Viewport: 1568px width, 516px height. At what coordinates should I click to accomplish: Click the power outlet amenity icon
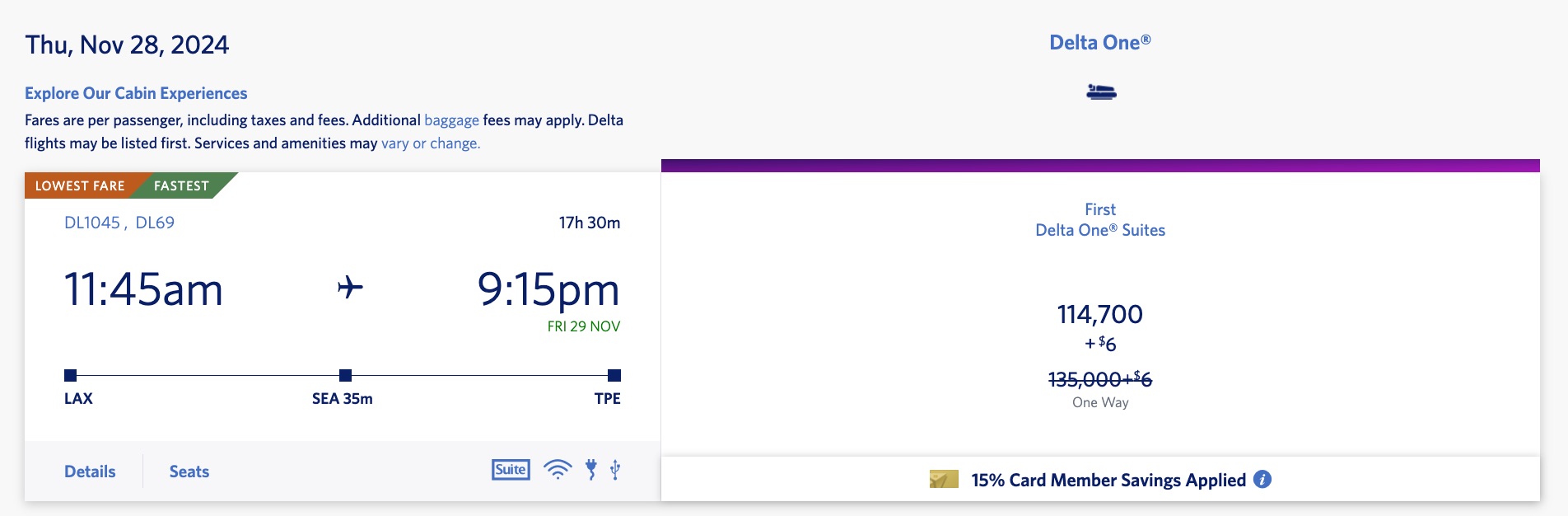tap(590, 469)
